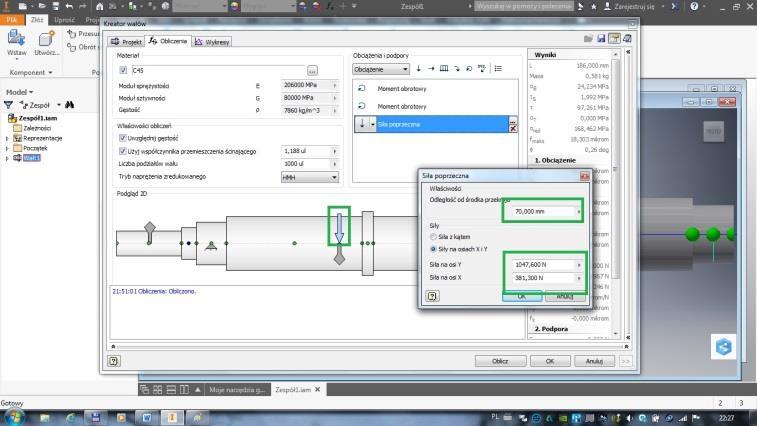This screenshot has width=757, height=426.
Task: Add a bending moment with the curved-arrow icon
Action: tap(457, 69)
